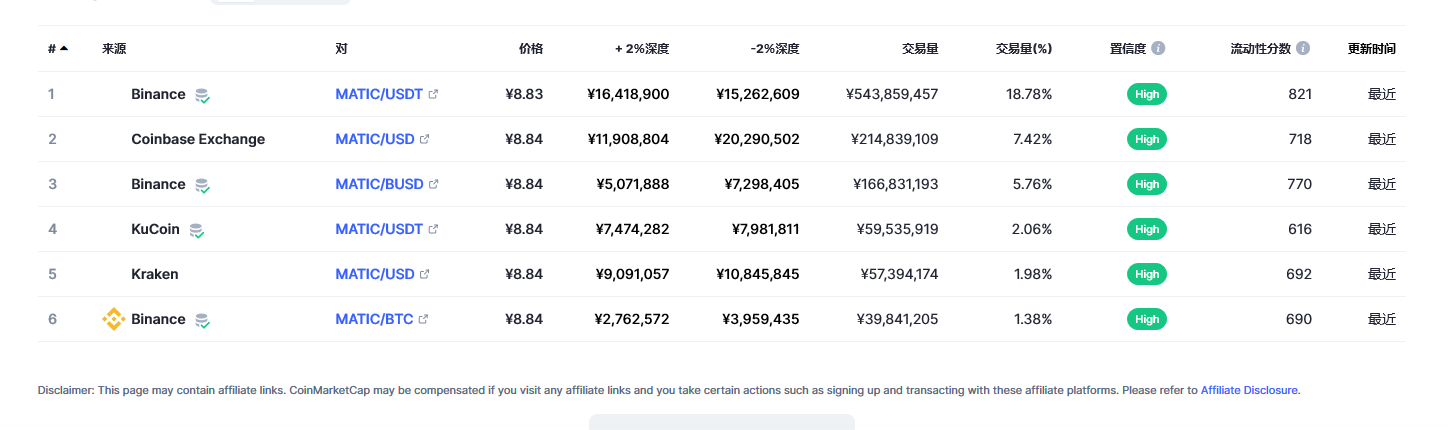Click the external link icon after MATIC/BUSD
The image size is (1450, 430).
tap(433, 184)
